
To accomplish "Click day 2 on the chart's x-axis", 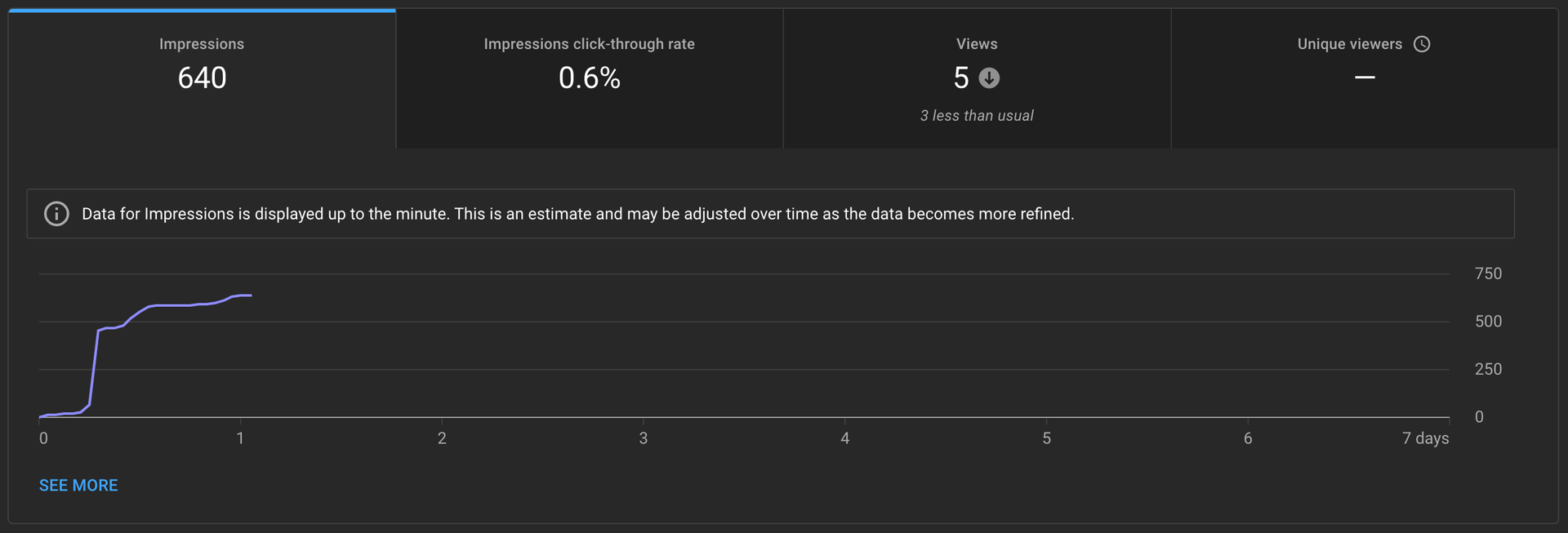I will (442, 438).
